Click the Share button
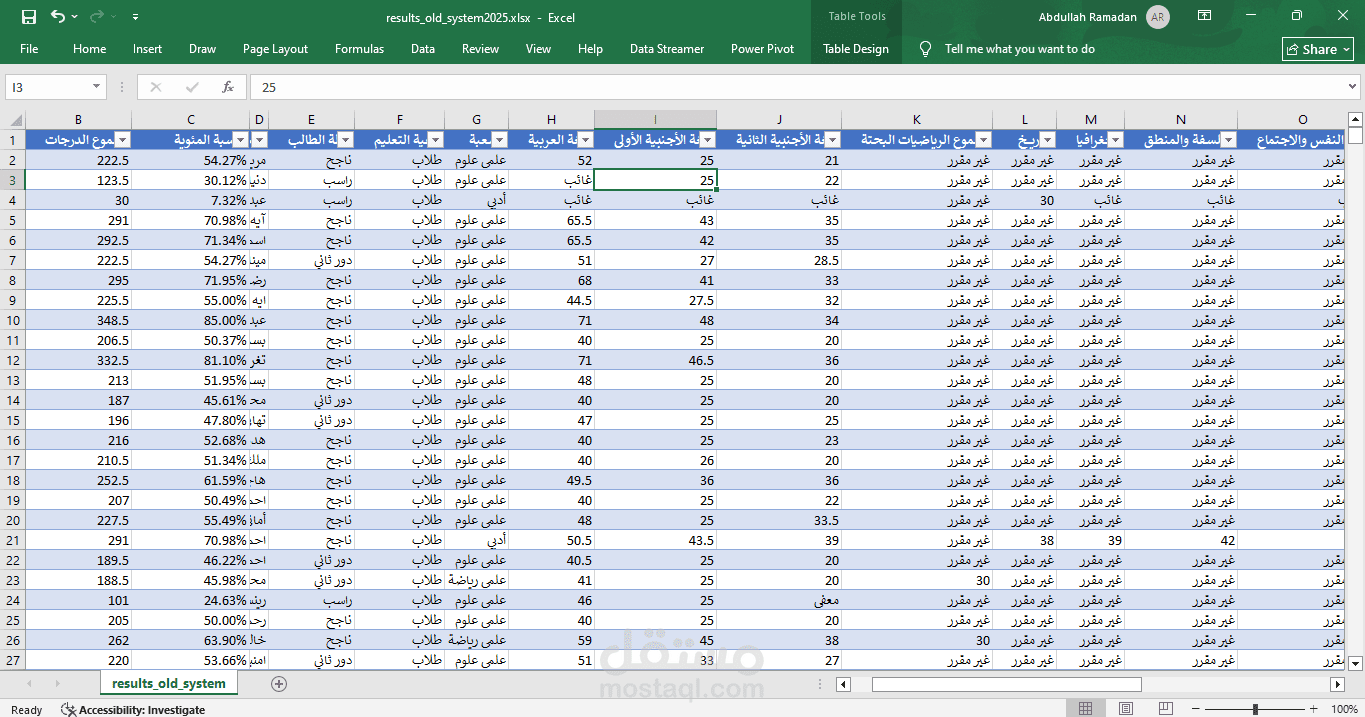 pos(1318,49)
